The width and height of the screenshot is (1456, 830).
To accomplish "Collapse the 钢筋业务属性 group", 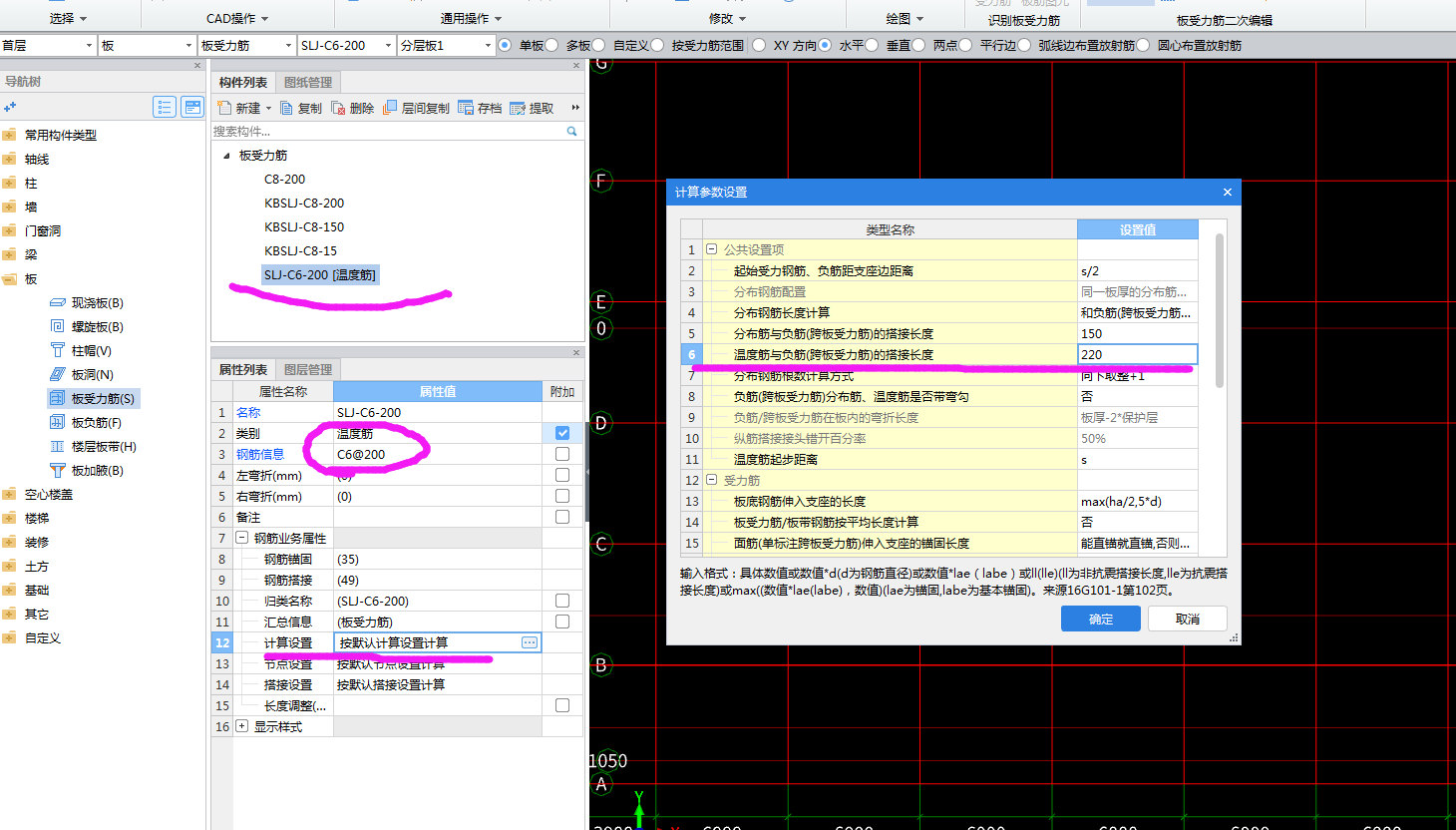I will [241, 538].
